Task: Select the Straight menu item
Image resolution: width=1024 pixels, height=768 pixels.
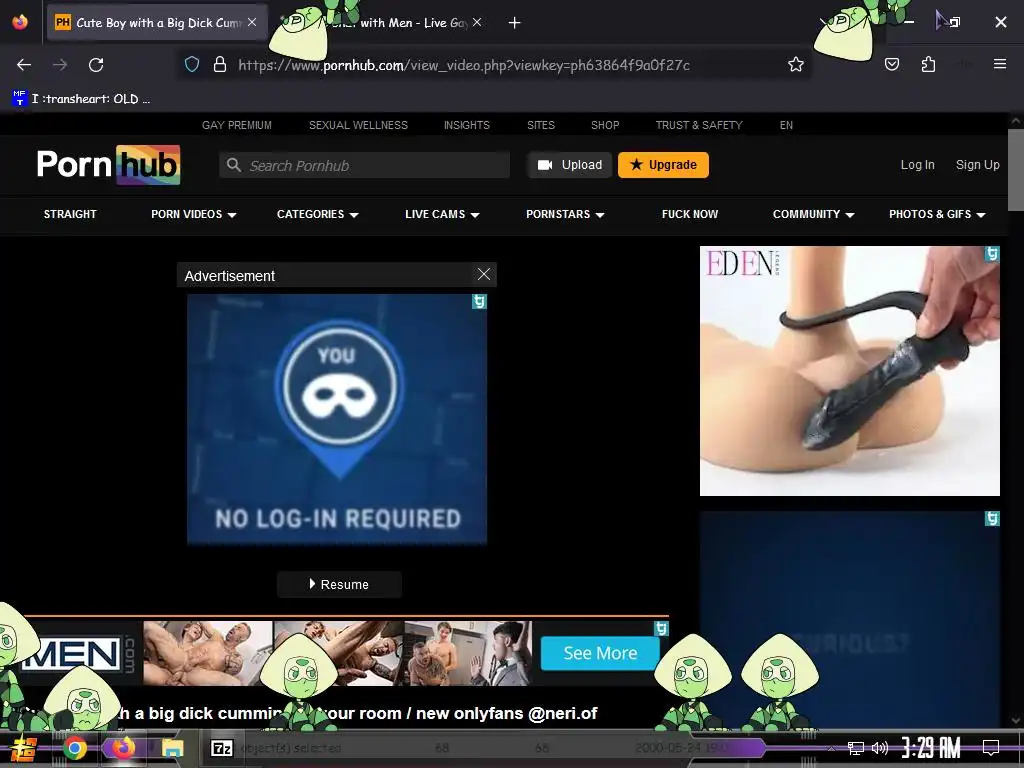Action: pos(70,214)
